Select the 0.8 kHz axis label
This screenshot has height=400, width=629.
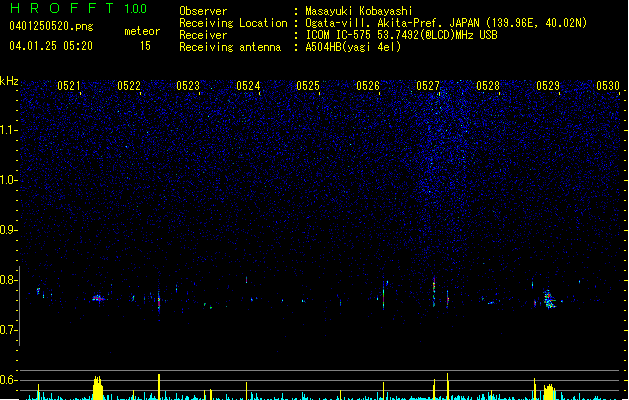[8, 280]
